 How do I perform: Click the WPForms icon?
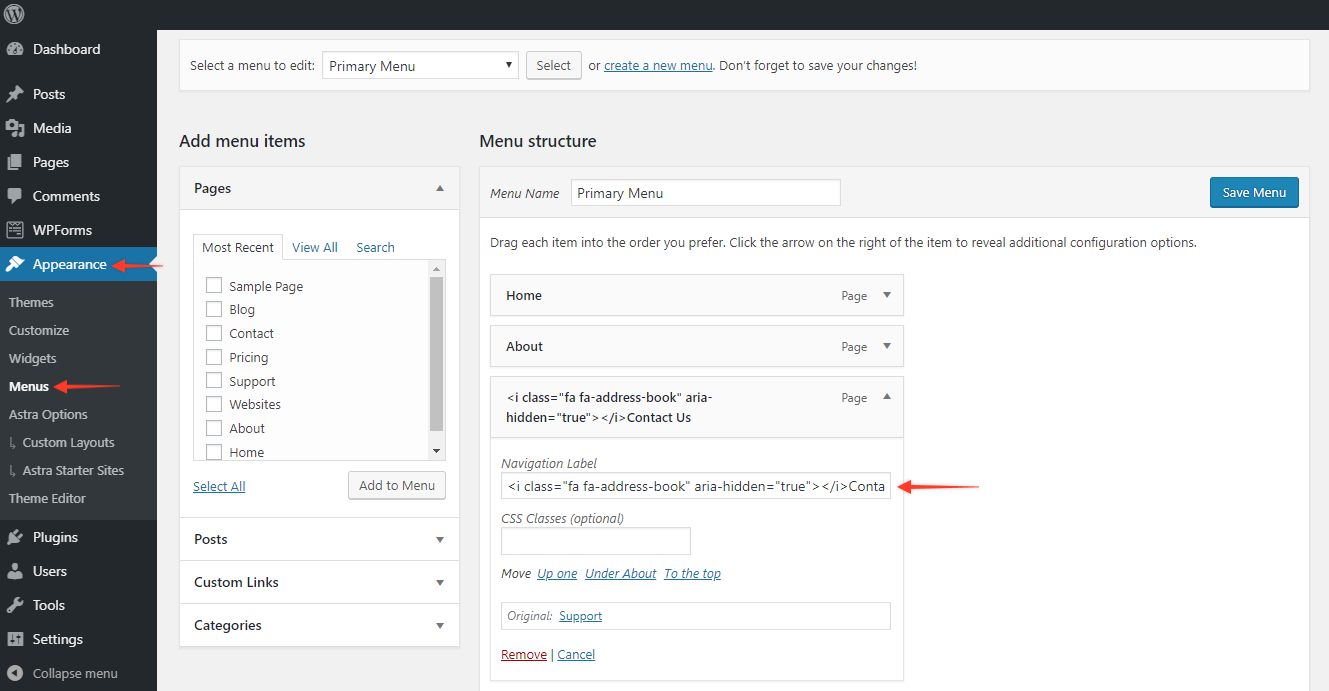[15, 230]
